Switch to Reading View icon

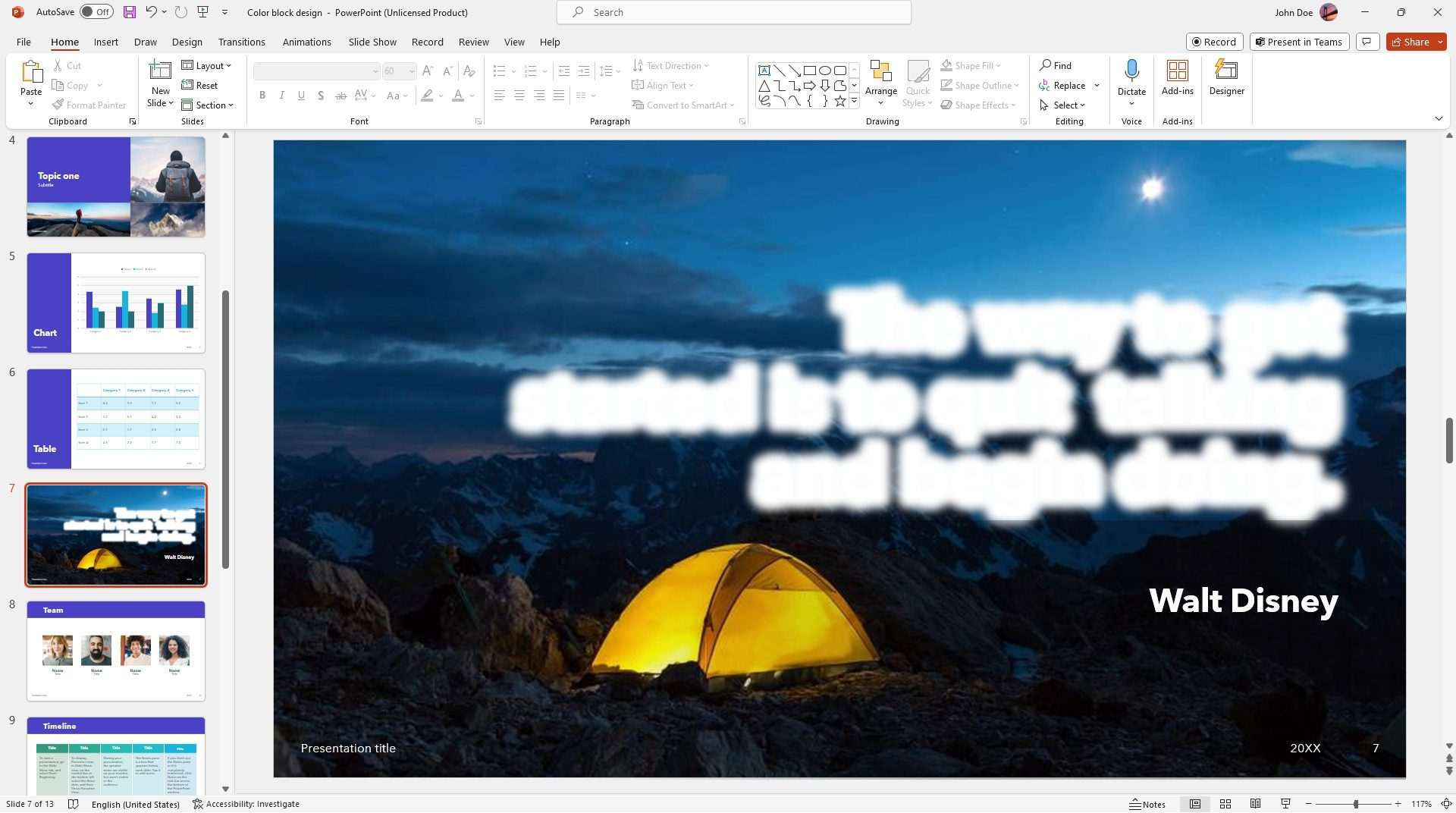(x=1255, y=804)
